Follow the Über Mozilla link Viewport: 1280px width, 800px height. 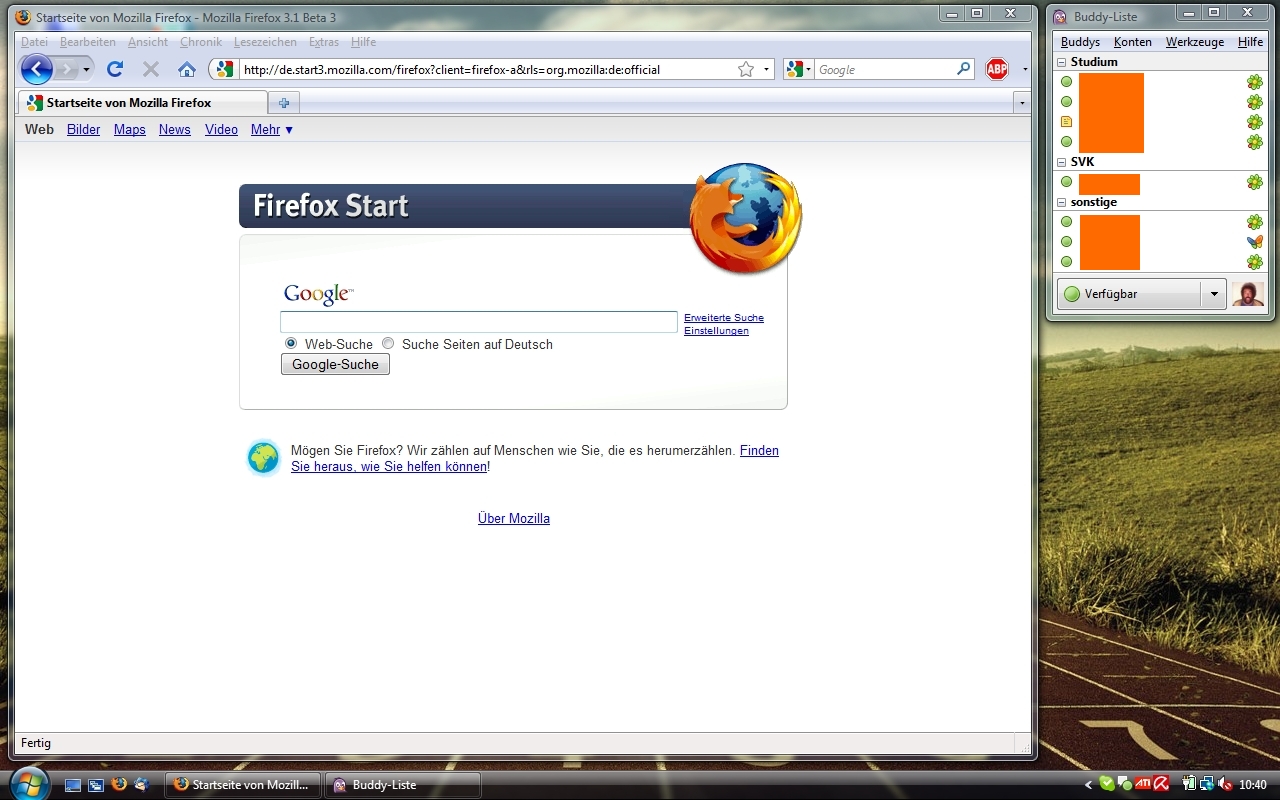[514, 519]
